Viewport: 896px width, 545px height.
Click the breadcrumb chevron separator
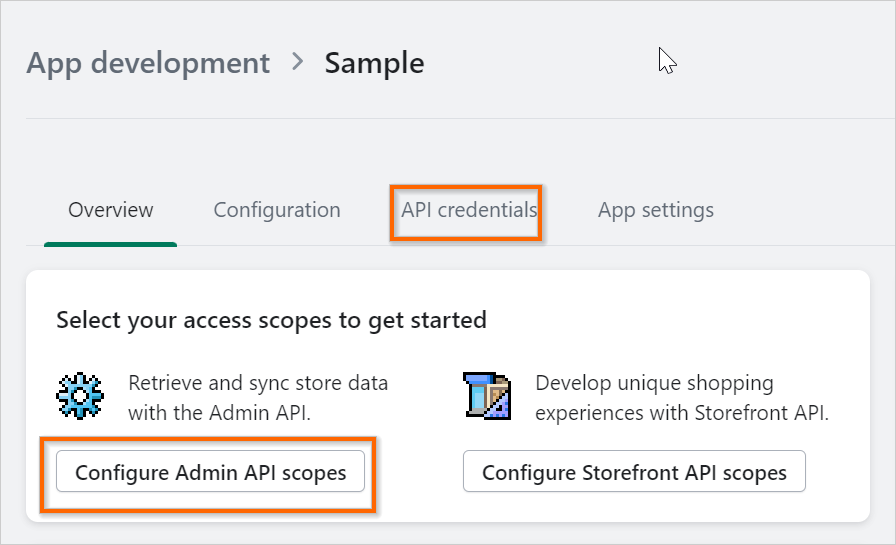pyautogui.click(x=297, y=61)
